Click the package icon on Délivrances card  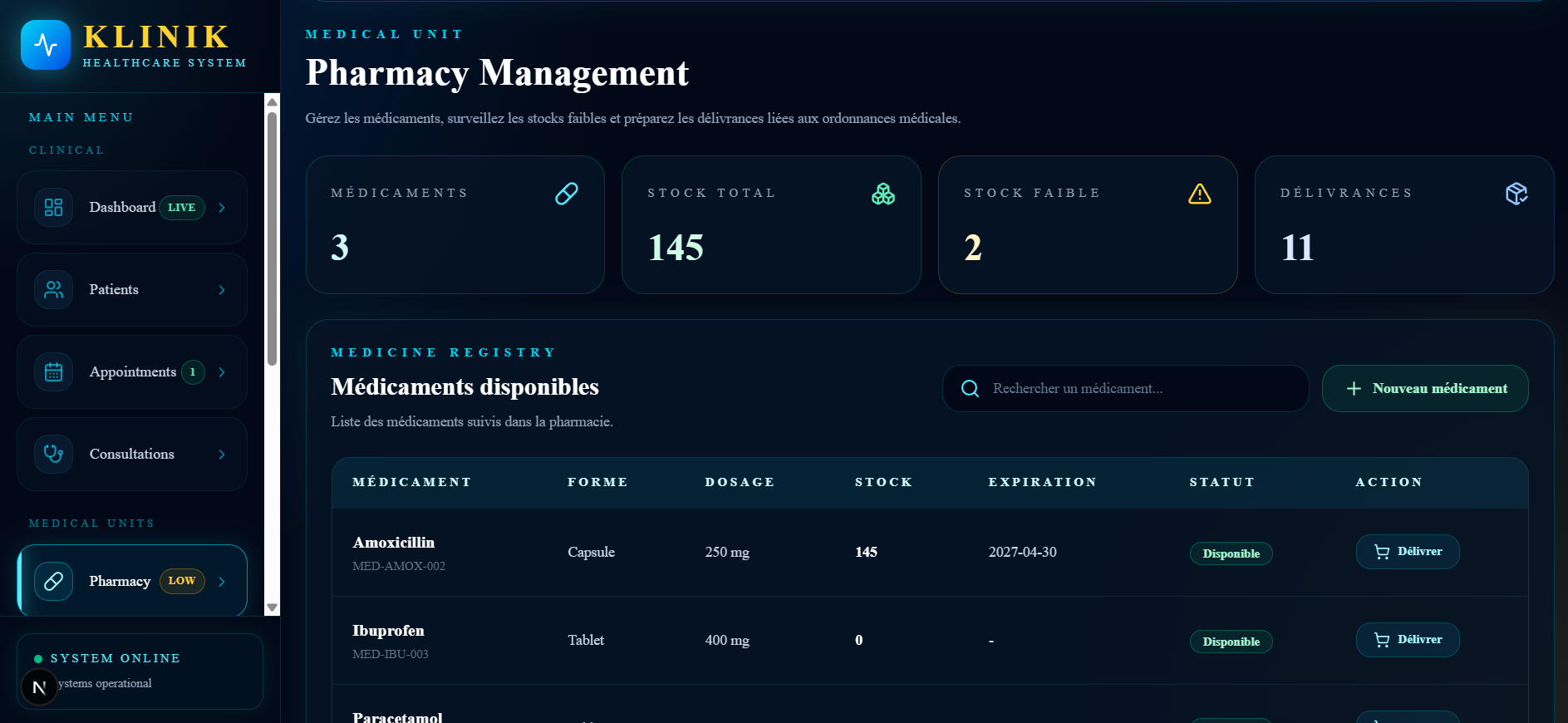pos(1516,194)
